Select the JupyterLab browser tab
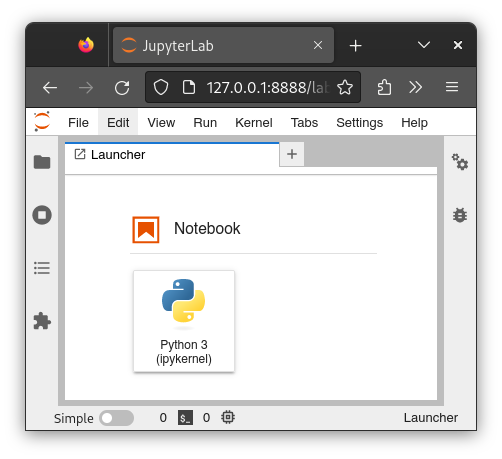 click(223, 45)
